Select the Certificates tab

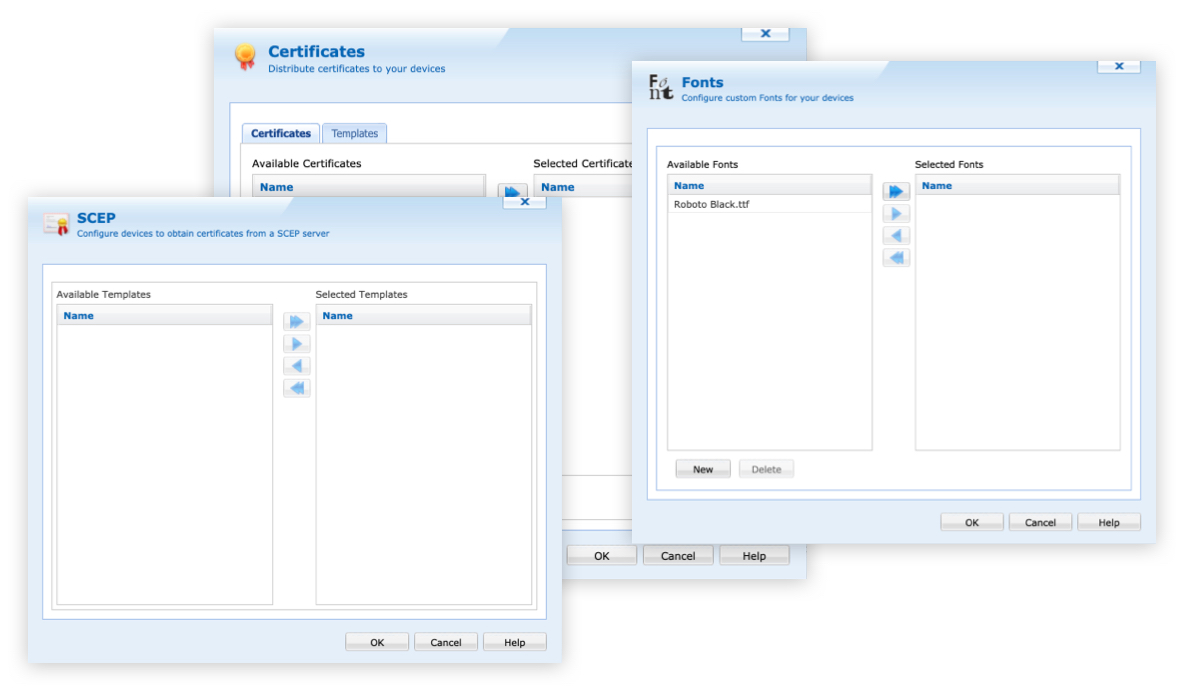click(x=280, y=133)
